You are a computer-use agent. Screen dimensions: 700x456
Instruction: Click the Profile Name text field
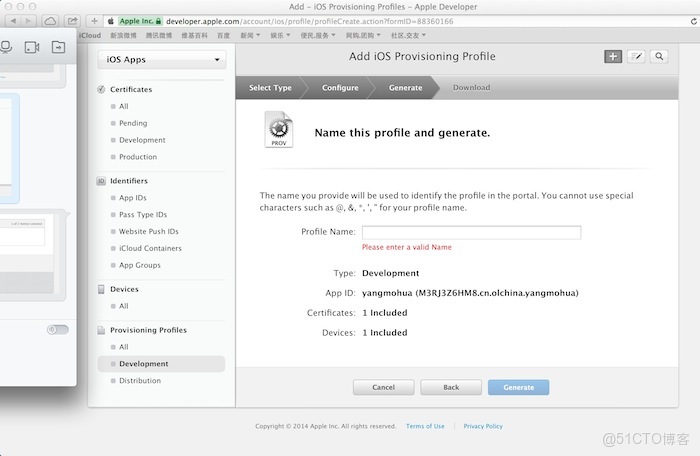pyautogui.click(x=471, y=232)
